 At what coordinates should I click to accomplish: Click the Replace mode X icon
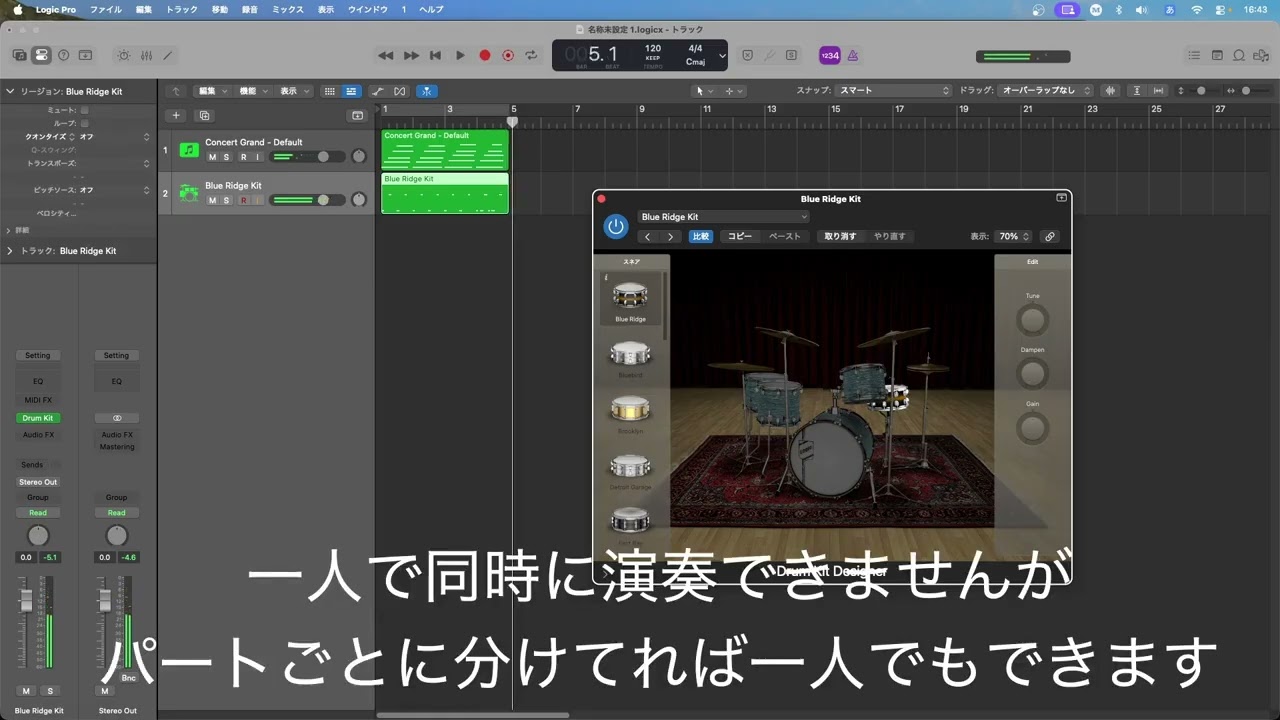[x=747, y=56]
